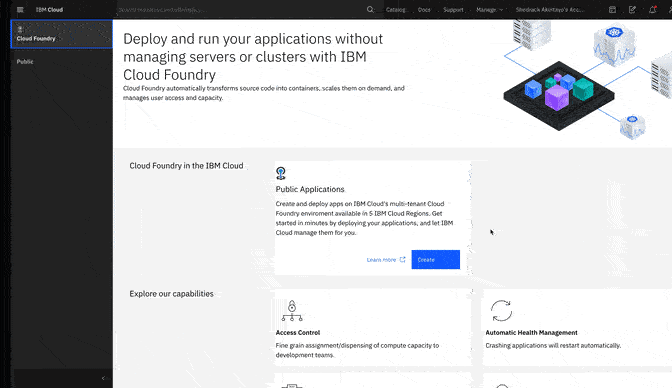The image size is (672, 388).
Task: Click the Access Control hierarchy icon
Action: (x=292, y=311)
